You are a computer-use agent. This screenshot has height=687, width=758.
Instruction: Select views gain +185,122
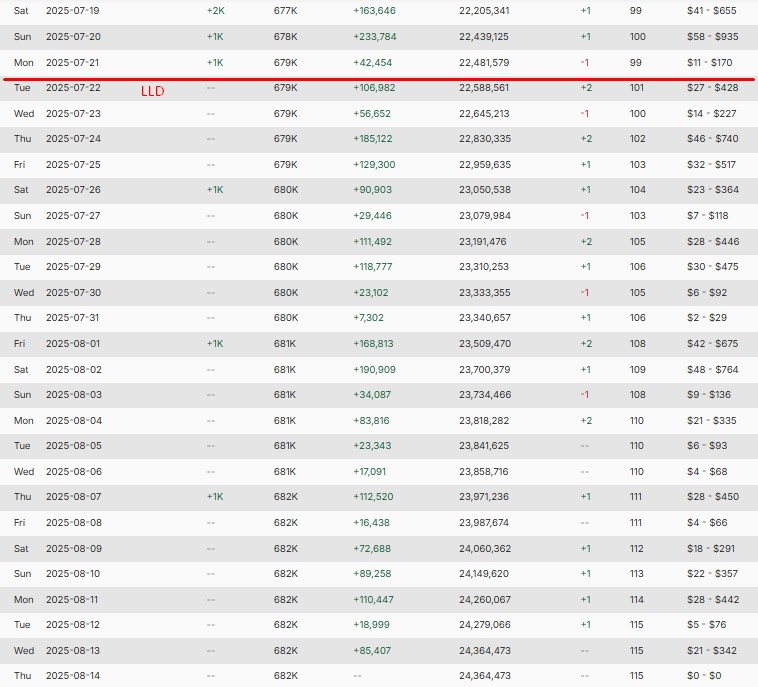coord(373,139)
